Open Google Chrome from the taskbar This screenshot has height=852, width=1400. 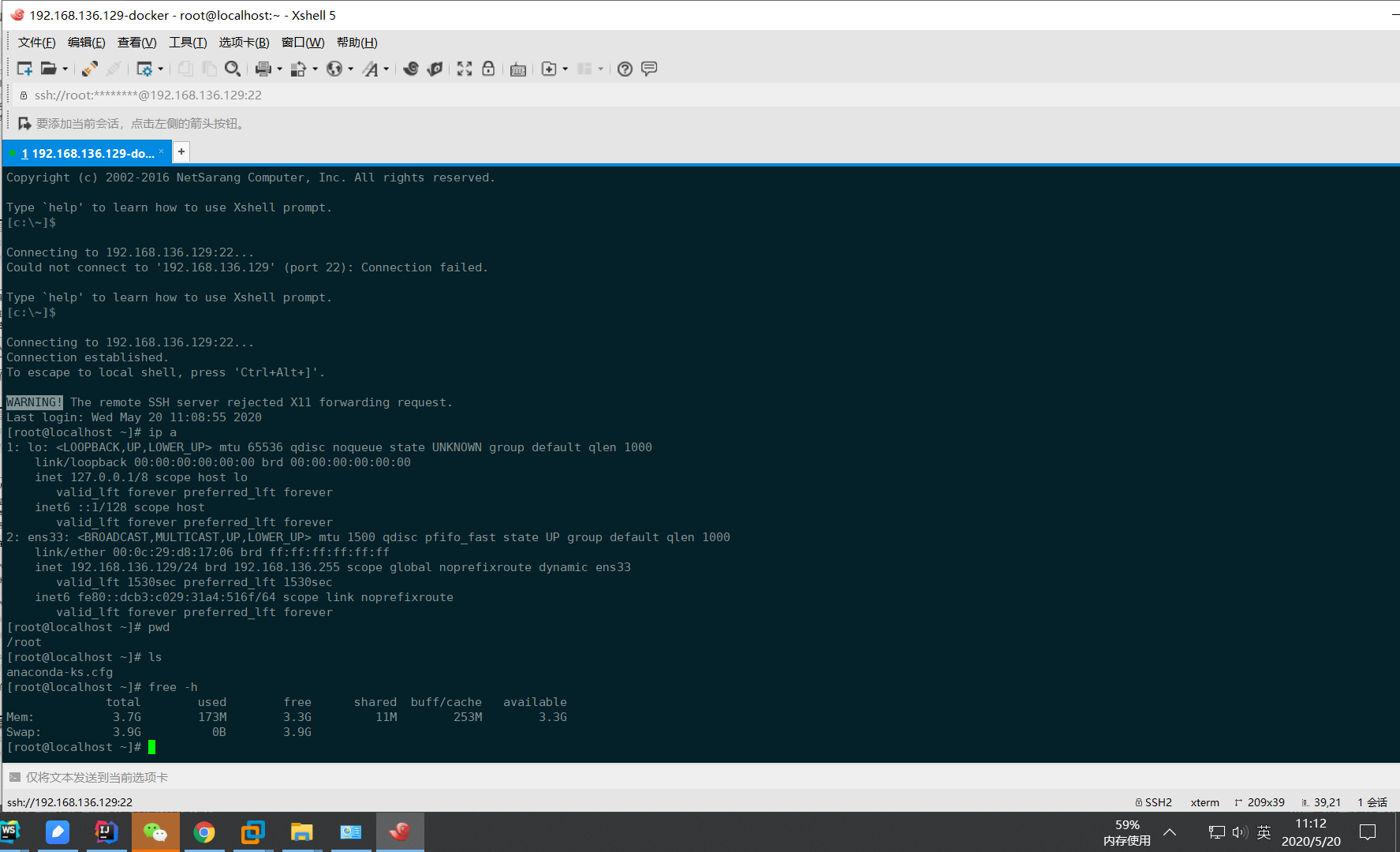pyautogui.click(x=204, y=832)
